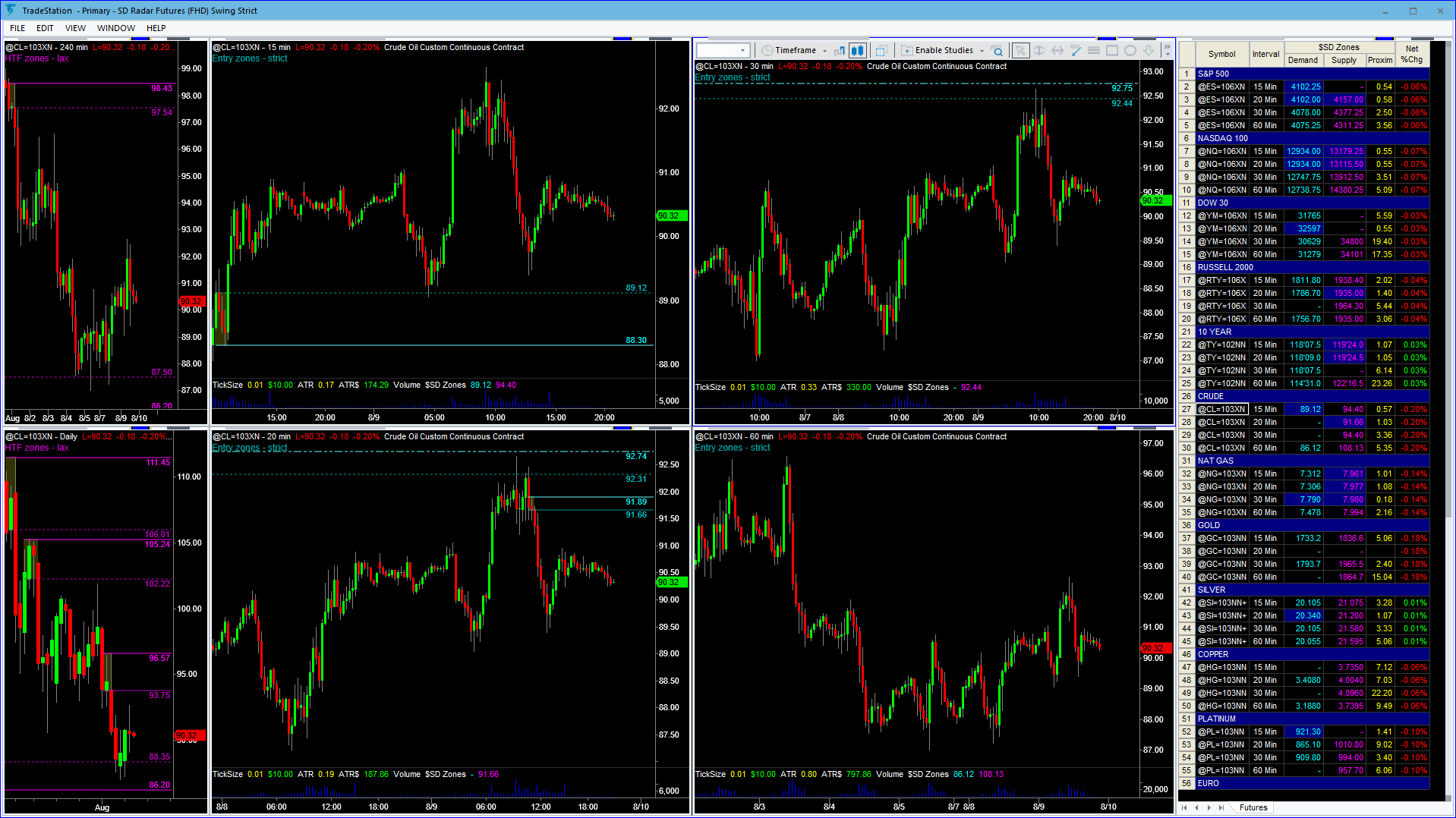Select the horizontal lines drawing tool
The image size is (1456, 818).
pyautogui.click(x=1094, y=50)
